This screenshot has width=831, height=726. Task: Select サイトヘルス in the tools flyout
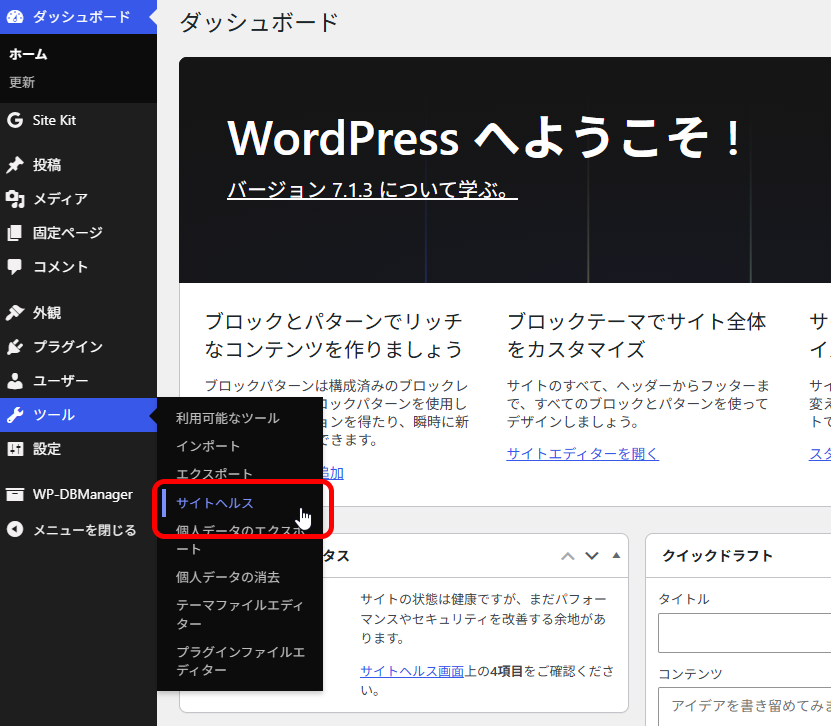tap(215, 503)
